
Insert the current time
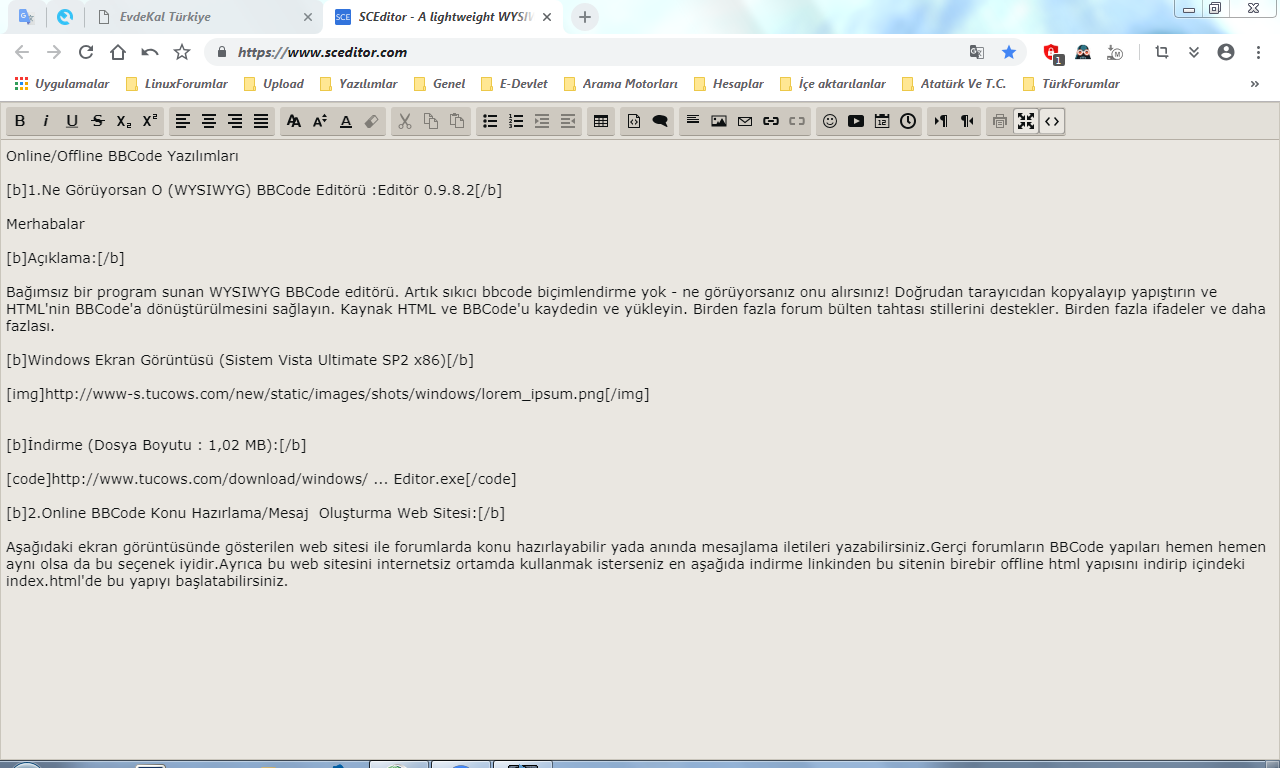(908, 121)
